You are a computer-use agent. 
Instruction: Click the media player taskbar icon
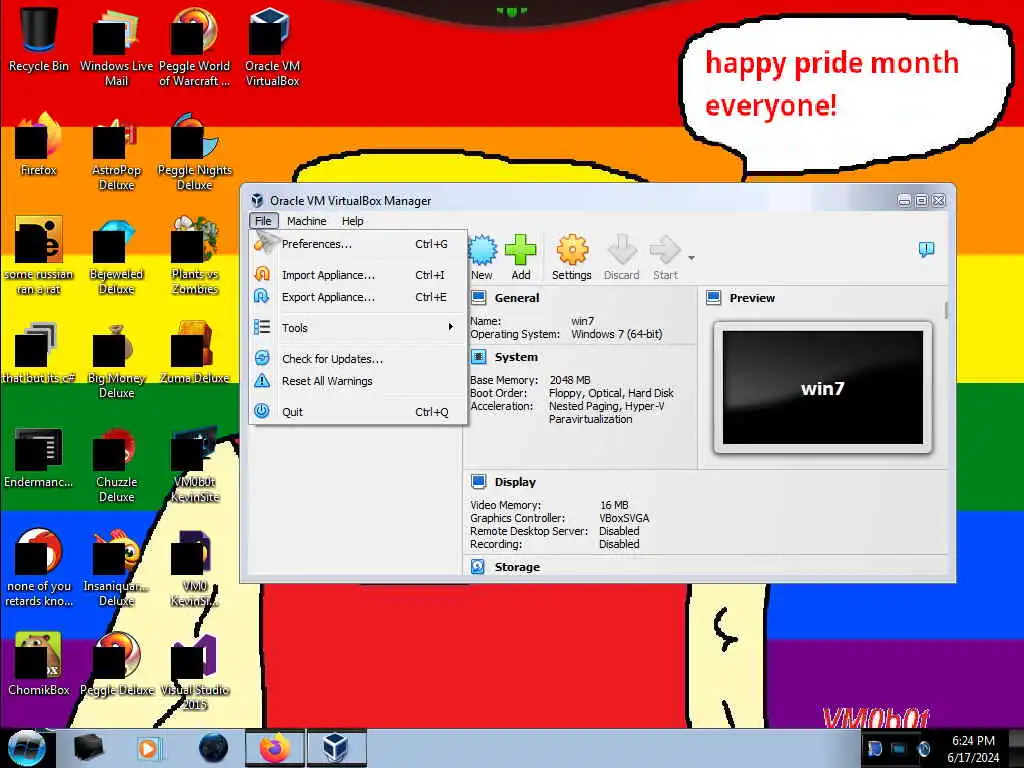coord(148,748)
